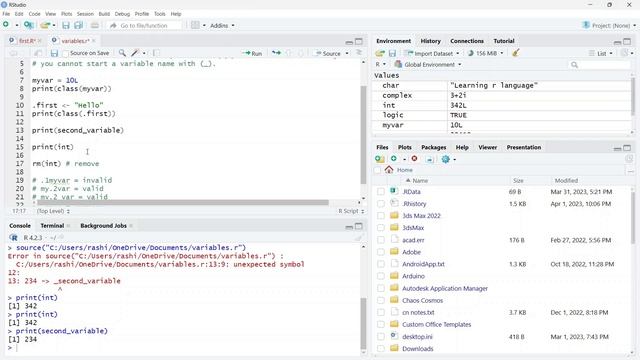The height and width of the screenshot is (360, 640).
Task: Click Go to file/function field
Action: pos(145,25)
